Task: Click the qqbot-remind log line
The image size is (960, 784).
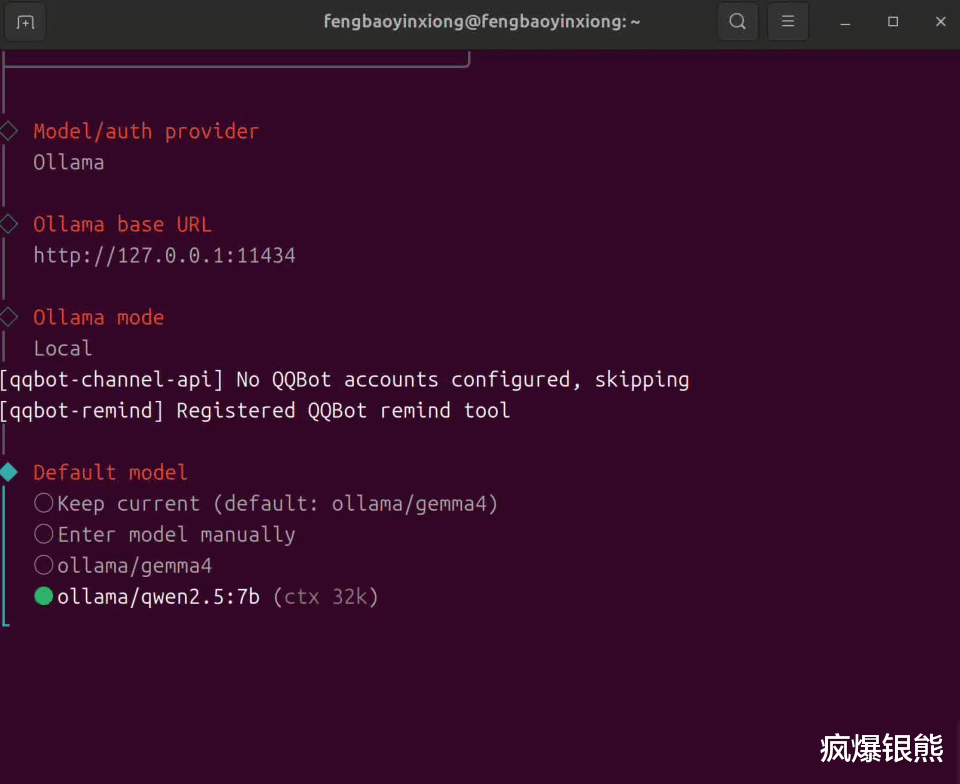Action: click(x=255, y=410)
